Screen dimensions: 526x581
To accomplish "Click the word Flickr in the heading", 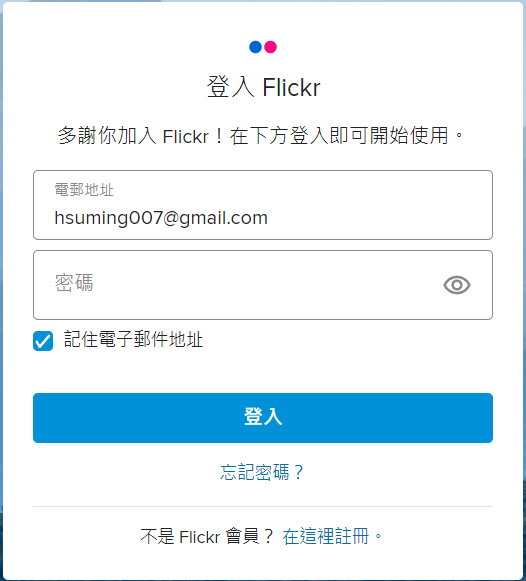I will [x=292, y=87].
